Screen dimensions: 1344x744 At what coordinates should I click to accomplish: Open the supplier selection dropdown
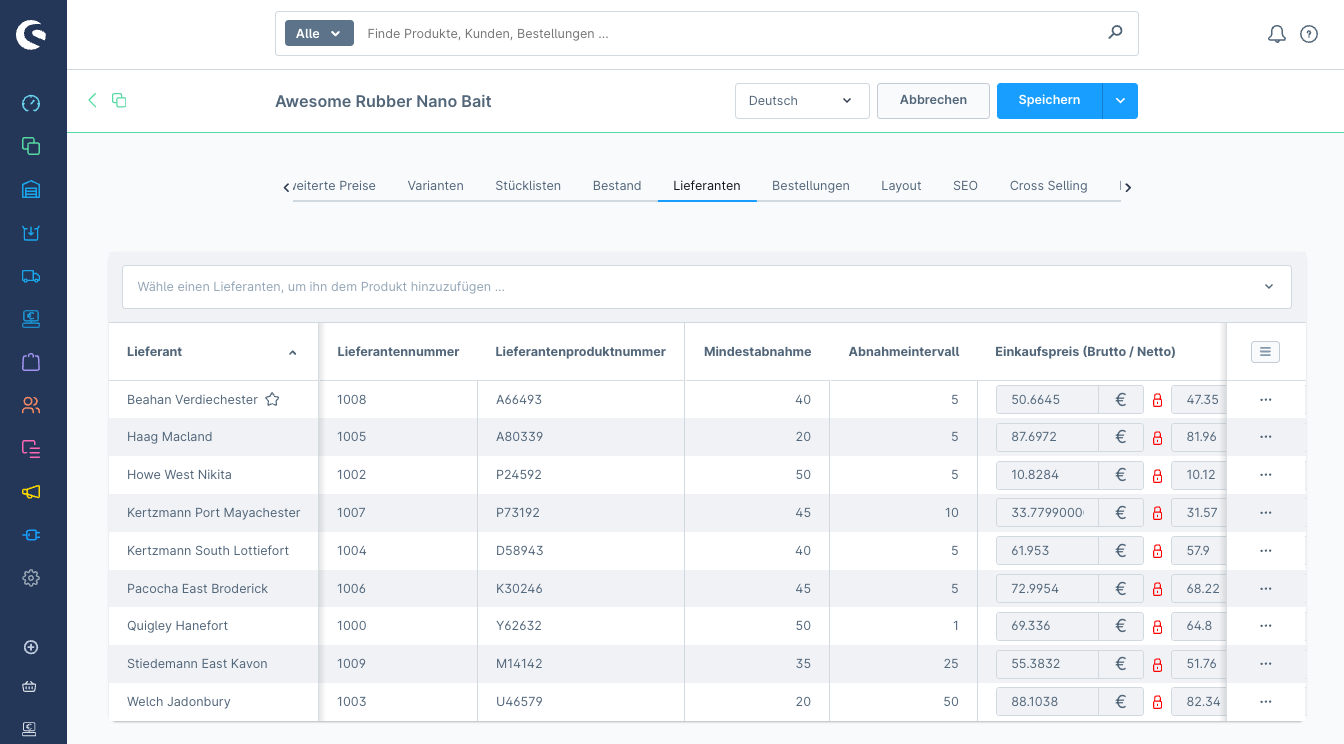click(x=1266, y=286)
